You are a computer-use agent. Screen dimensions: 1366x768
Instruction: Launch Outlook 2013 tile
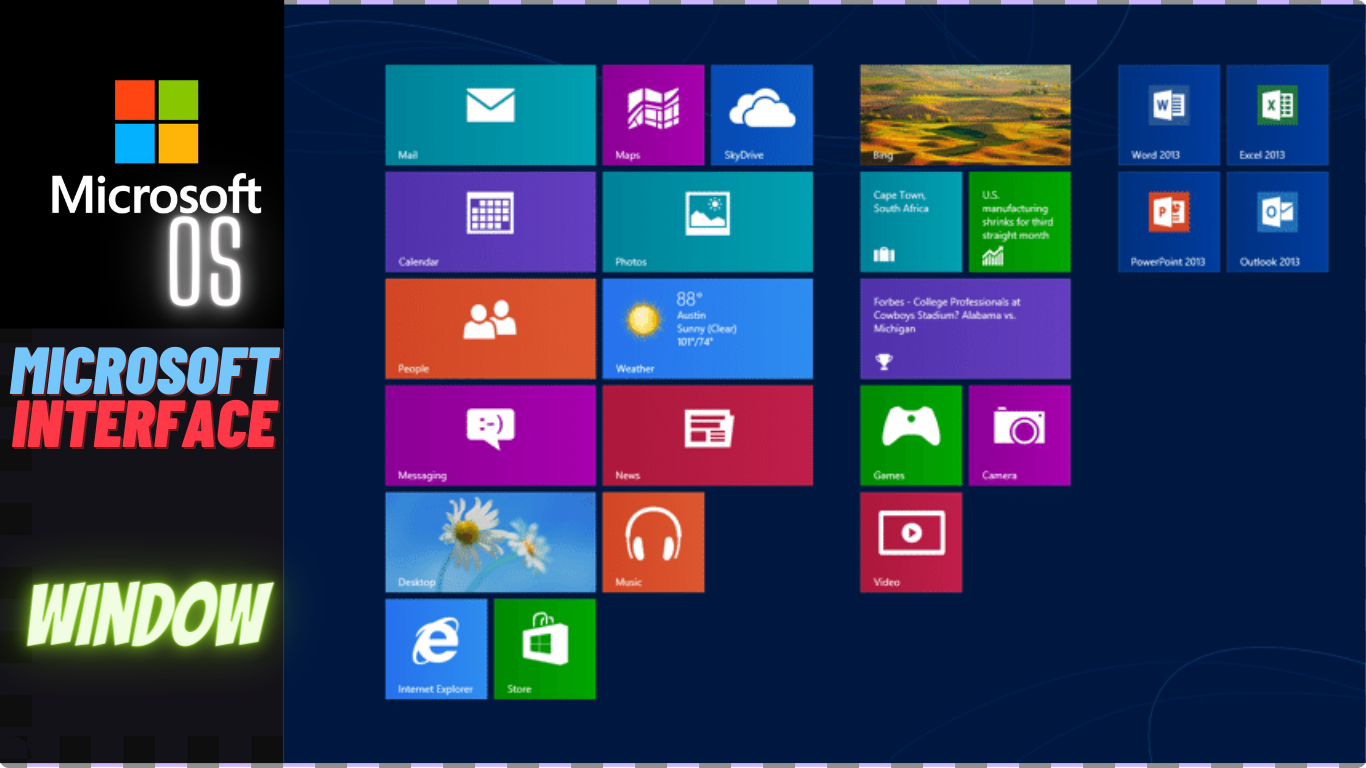[1278, 222]
